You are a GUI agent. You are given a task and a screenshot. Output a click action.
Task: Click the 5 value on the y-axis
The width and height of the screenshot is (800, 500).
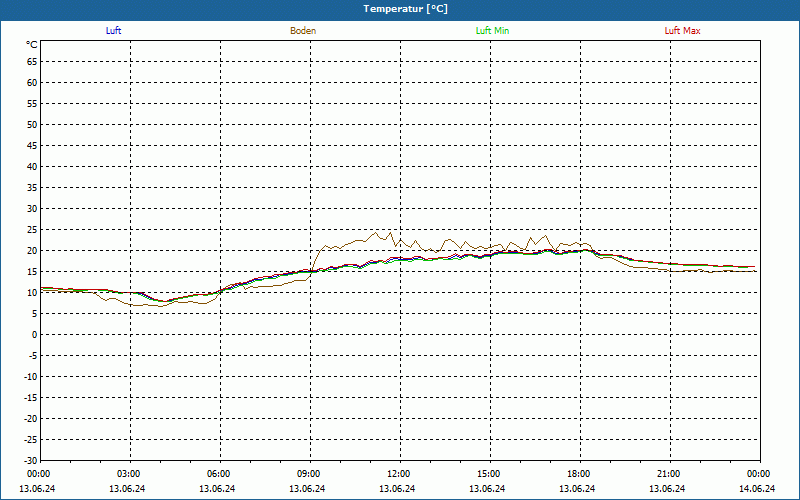(35, 314)
